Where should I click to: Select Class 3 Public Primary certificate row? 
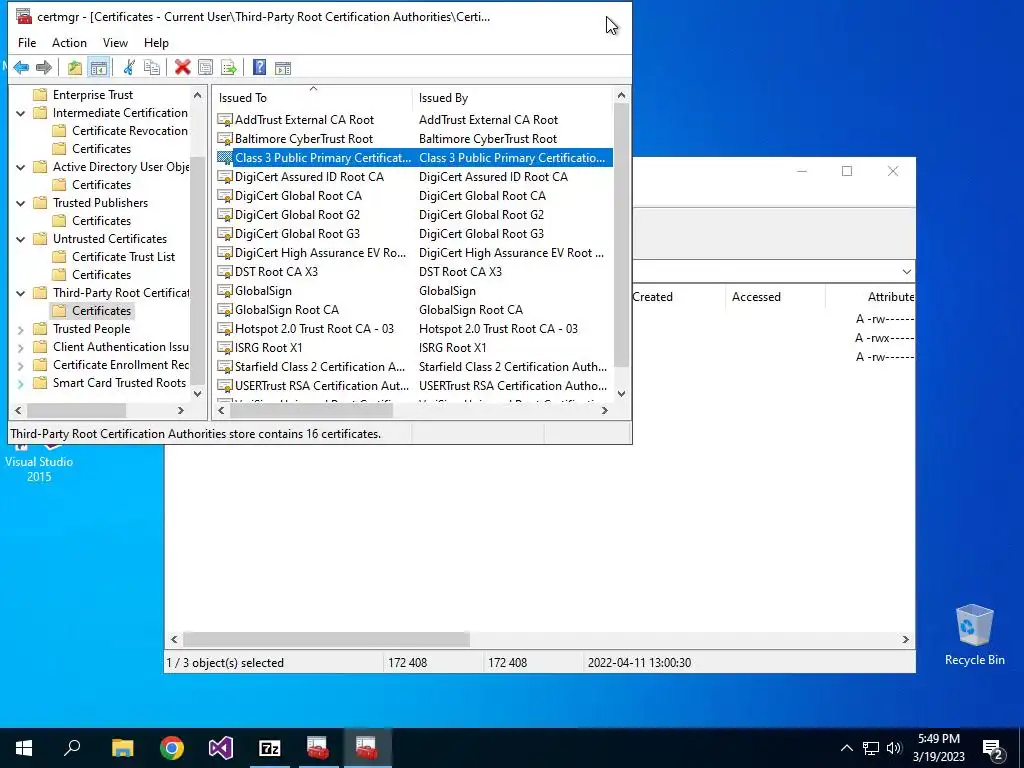tap(414, 157)
